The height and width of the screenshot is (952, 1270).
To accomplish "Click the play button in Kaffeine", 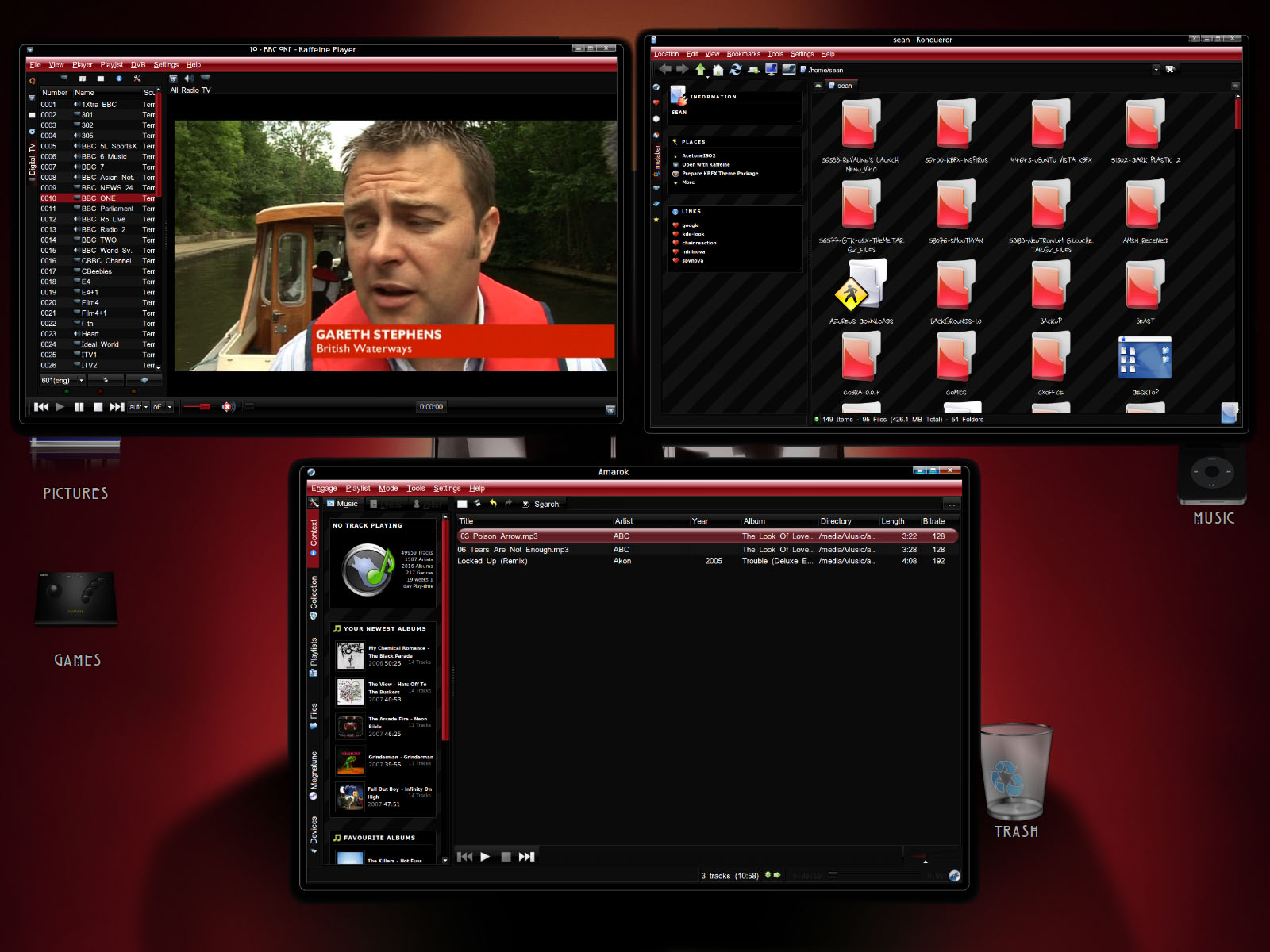I will pyautogui.click(x=60, y=407).
